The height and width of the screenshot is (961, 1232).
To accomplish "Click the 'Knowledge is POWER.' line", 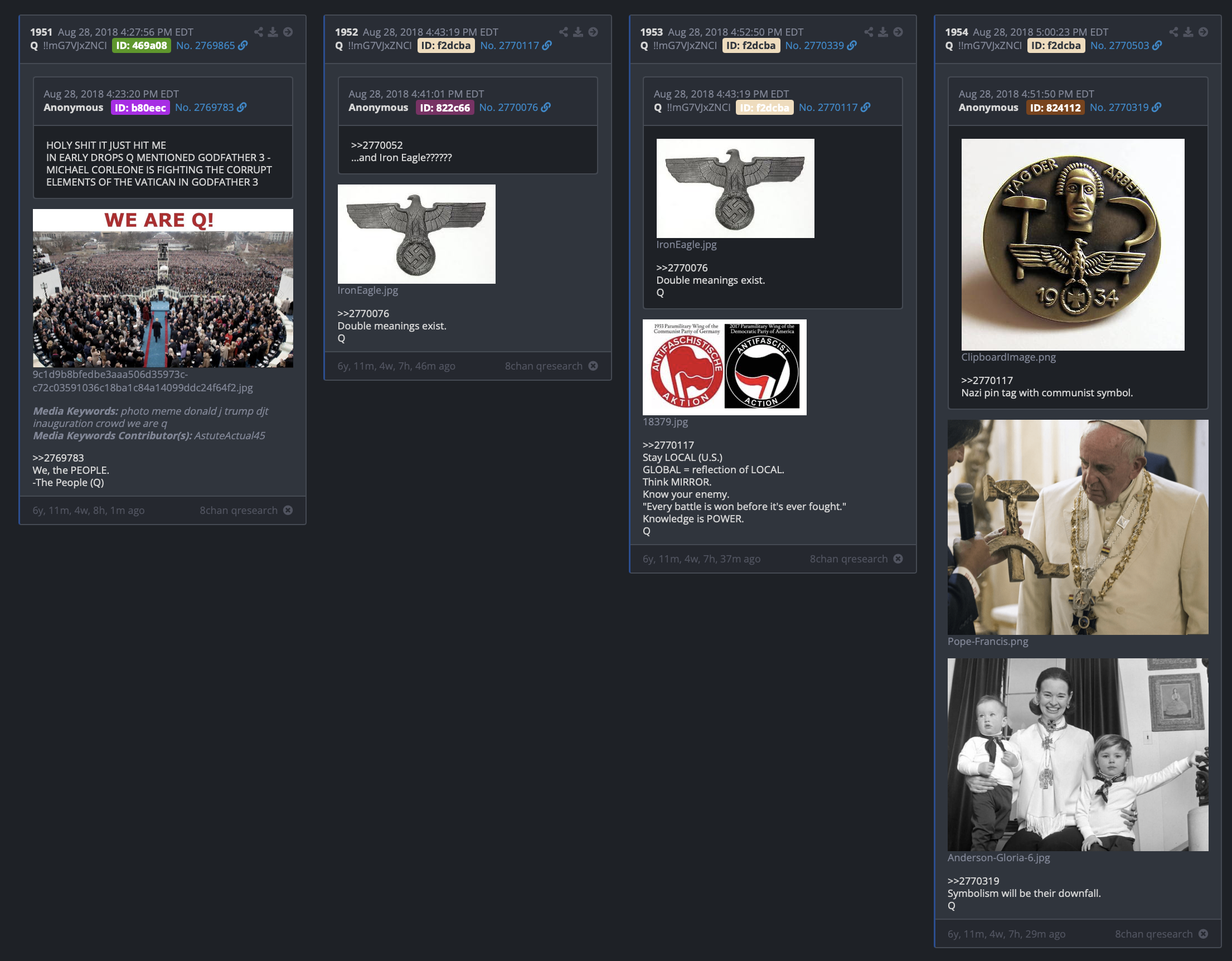I will click(693, 519).
